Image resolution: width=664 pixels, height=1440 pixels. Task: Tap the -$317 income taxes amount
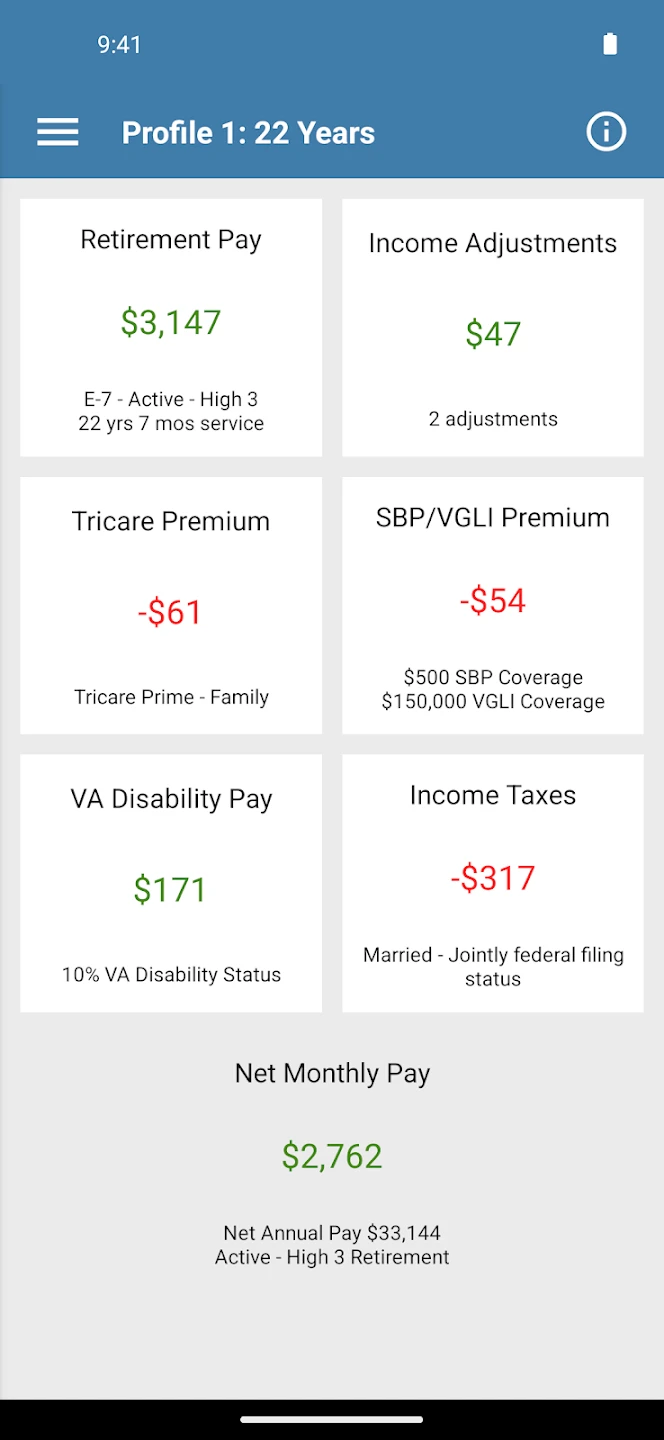[493, 878]
